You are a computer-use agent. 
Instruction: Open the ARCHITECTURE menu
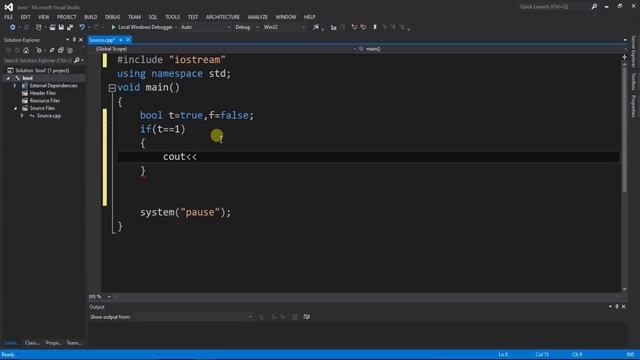click(222, 17)
